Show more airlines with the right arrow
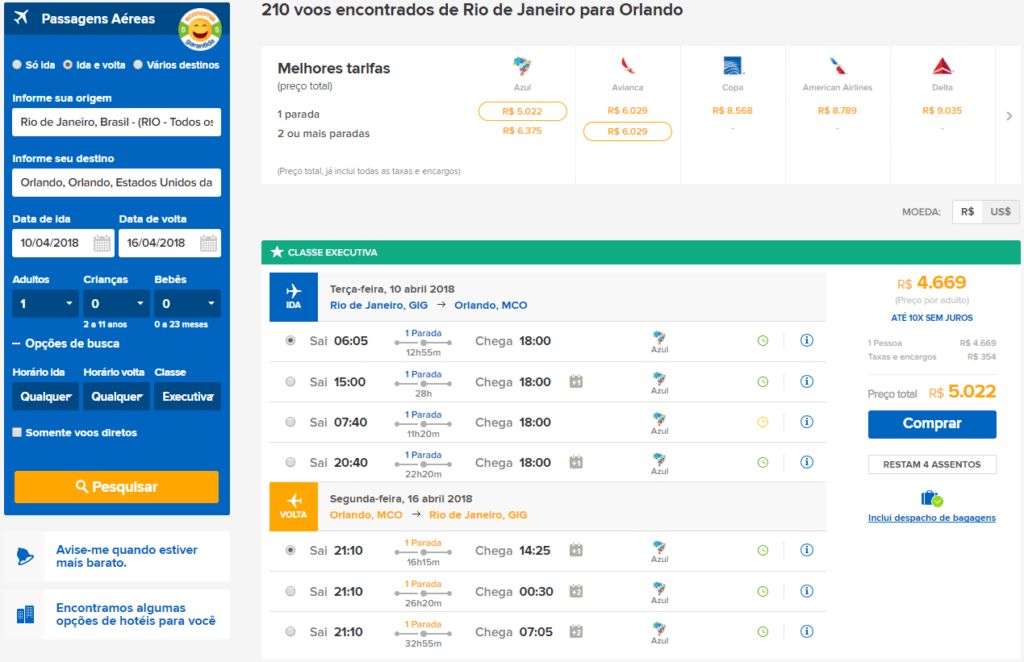This screenshot has width=1024, height=662. point(1009,116)
